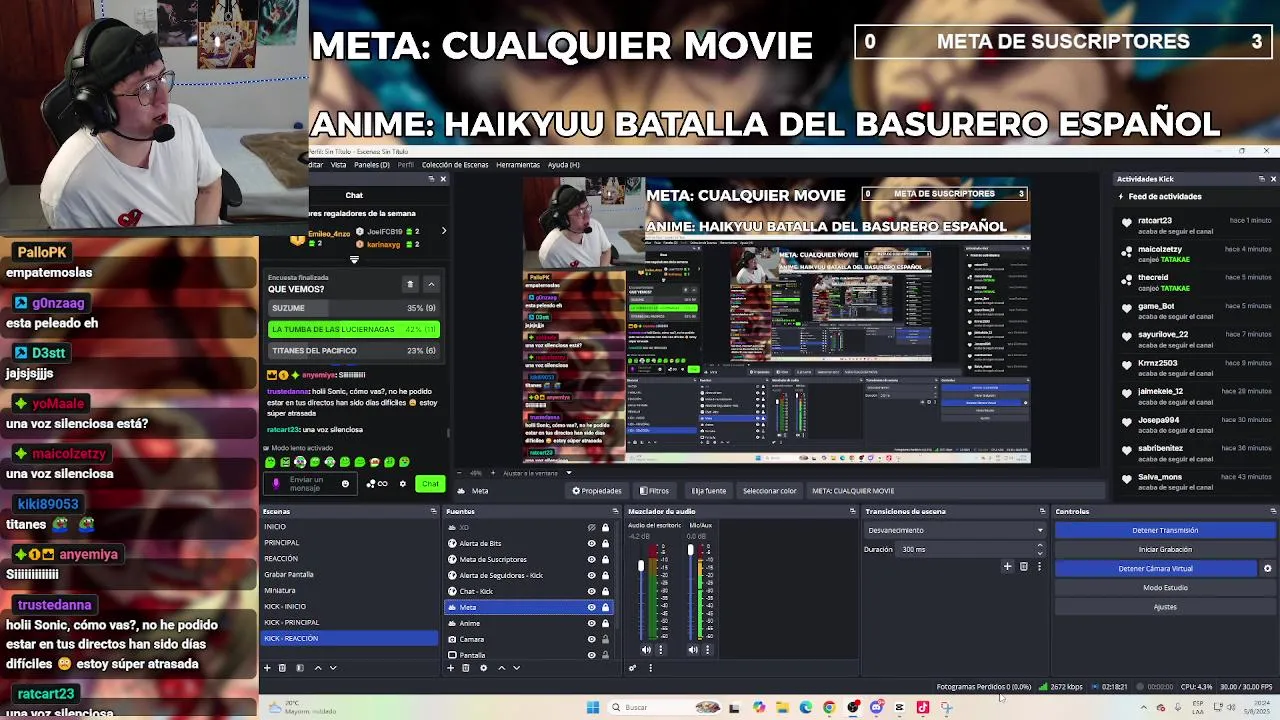Expand weekly gifters list arrow
Image resolution: width=1280 pixels, height=720 pixels.
pyautogui.click(x=443, y=231)
